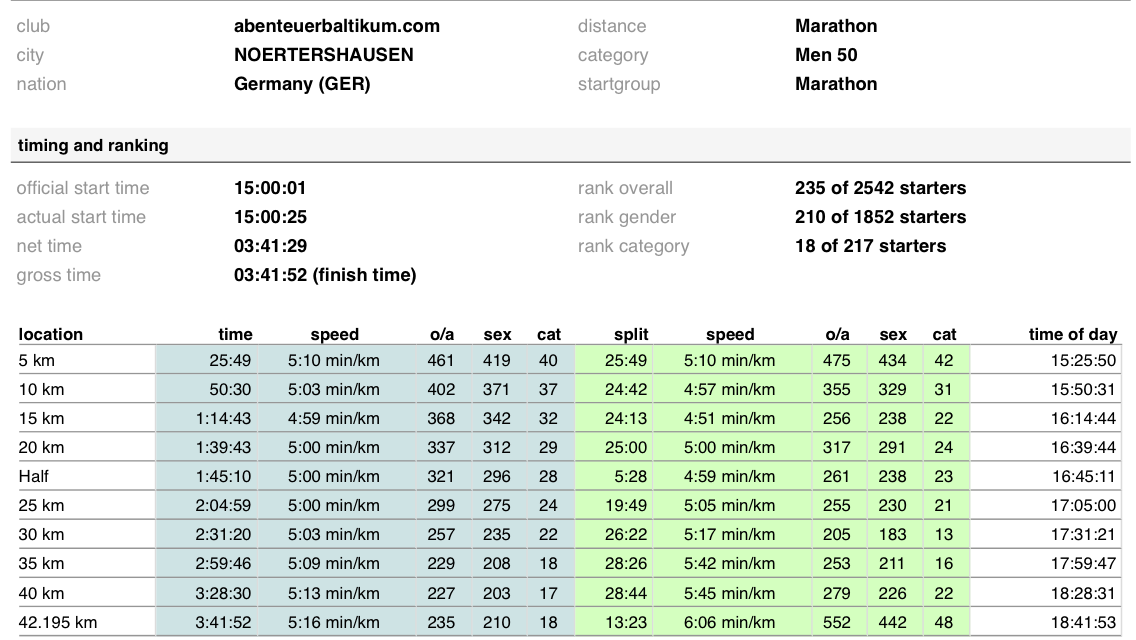This screenshot has height=640, width=1136.
Task: Click the 6:06 min/km split speed cell
Action: (729, 622)
